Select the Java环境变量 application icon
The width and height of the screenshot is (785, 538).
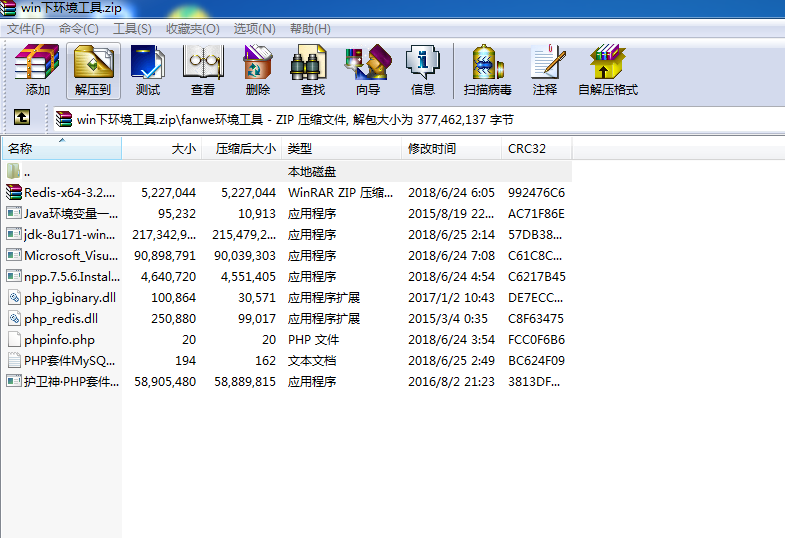point(14,213)
